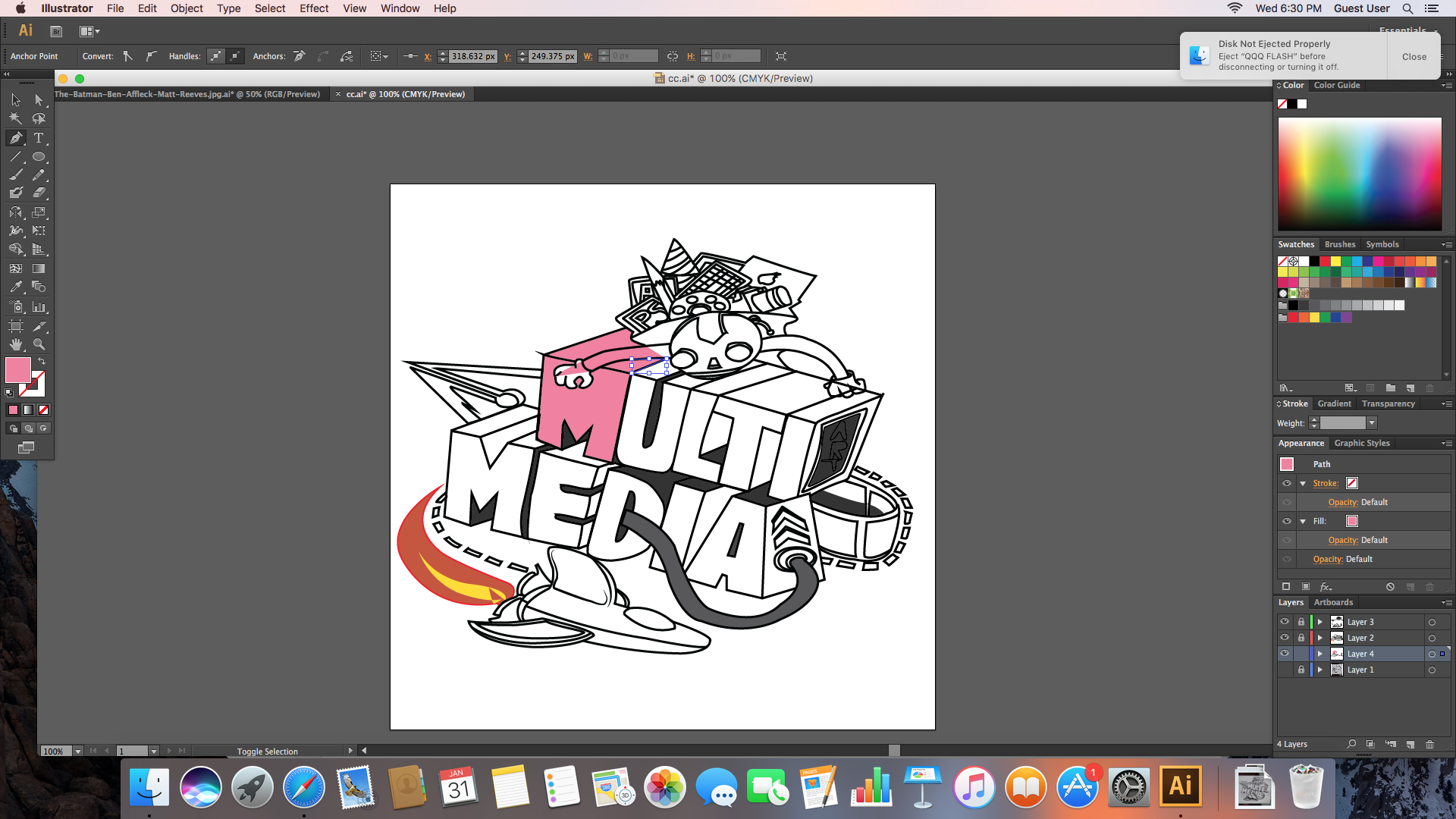Expand Layer 3 disclosure triangle
The width and height of the screenshot is (1456, 819).
1320,622
